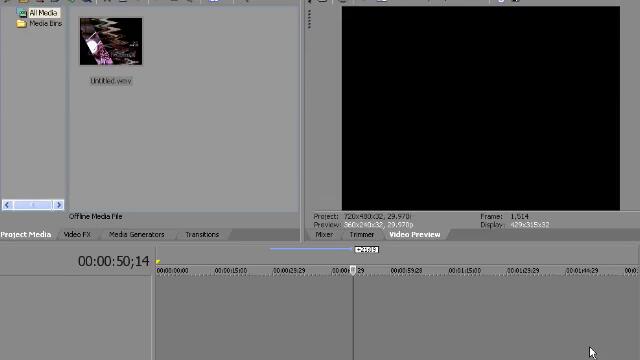
Task: Click the Offline Media File status text
Action: [96, 217]
